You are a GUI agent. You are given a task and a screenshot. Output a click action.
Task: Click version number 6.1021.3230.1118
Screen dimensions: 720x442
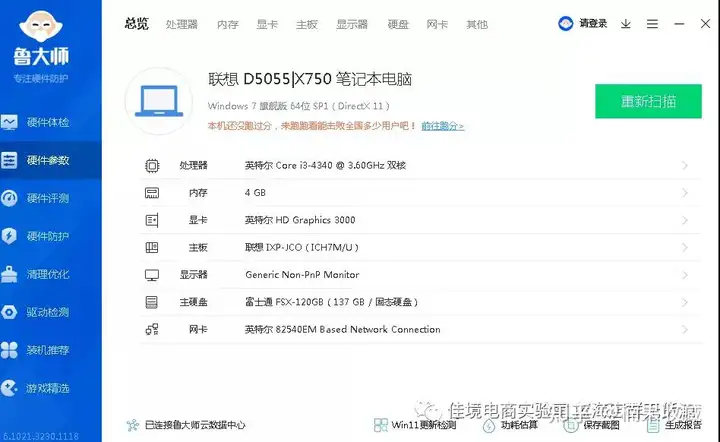pyautogui.click(x=41, y=436)
